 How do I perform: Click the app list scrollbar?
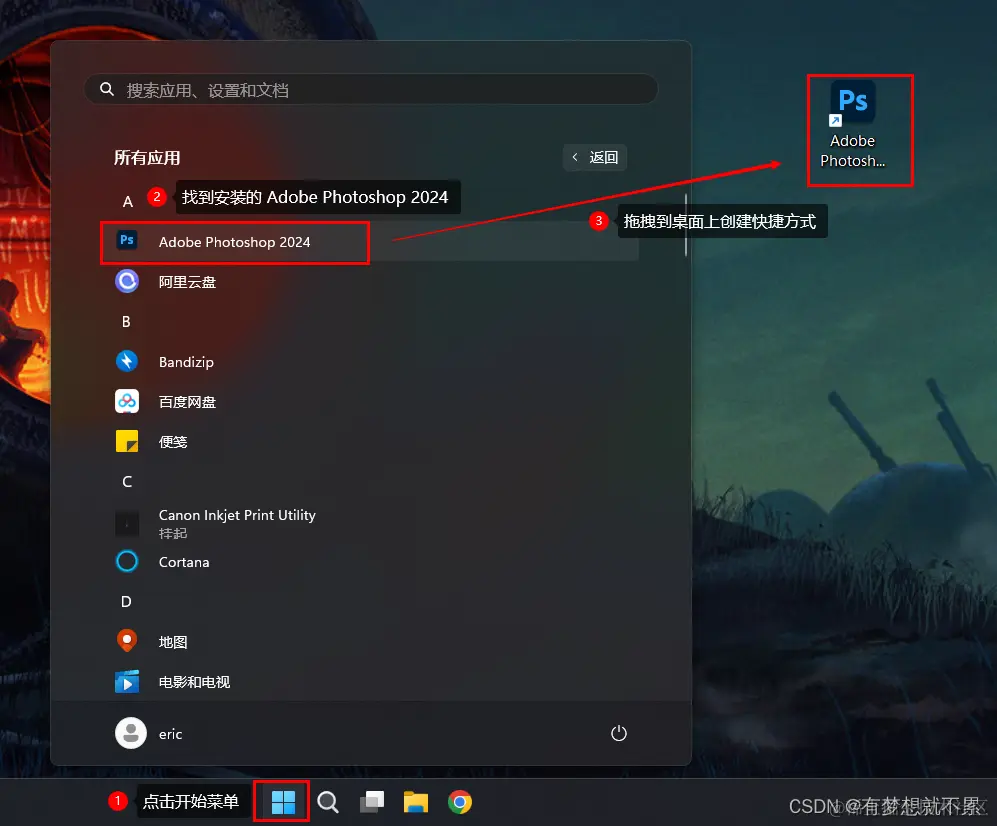coord(685,225)
